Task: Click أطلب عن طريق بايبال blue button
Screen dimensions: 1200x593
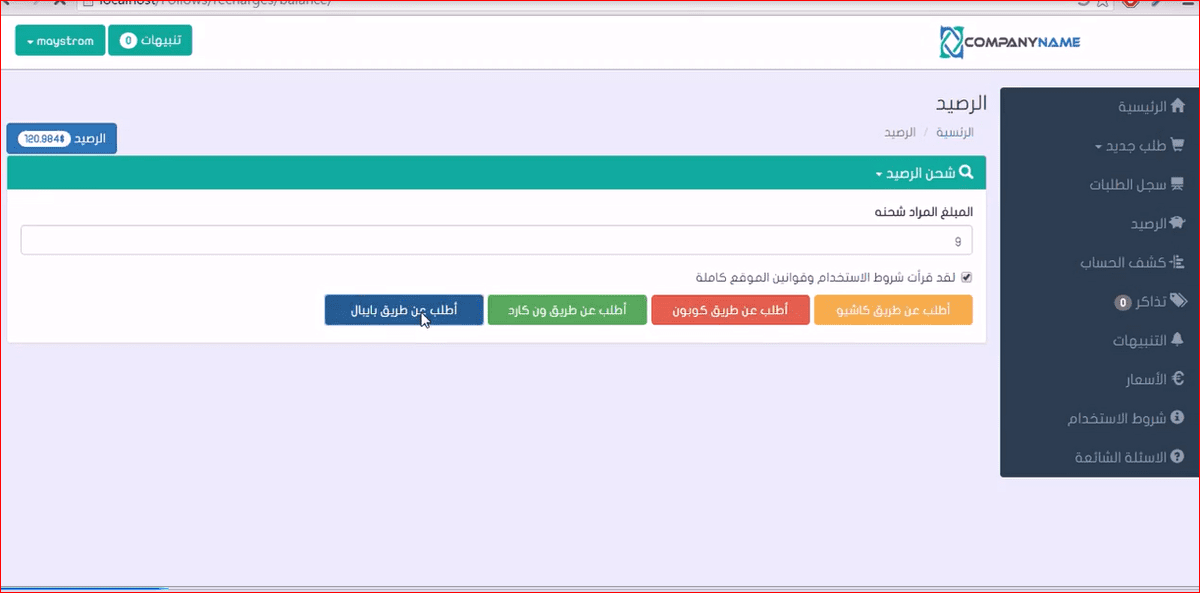Action: (404, 310)
